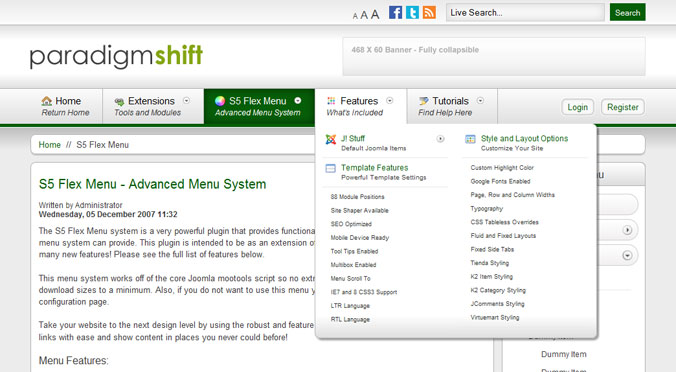Open Virtuemart Styling link
The image size is (676, 372).
(494, 318)
